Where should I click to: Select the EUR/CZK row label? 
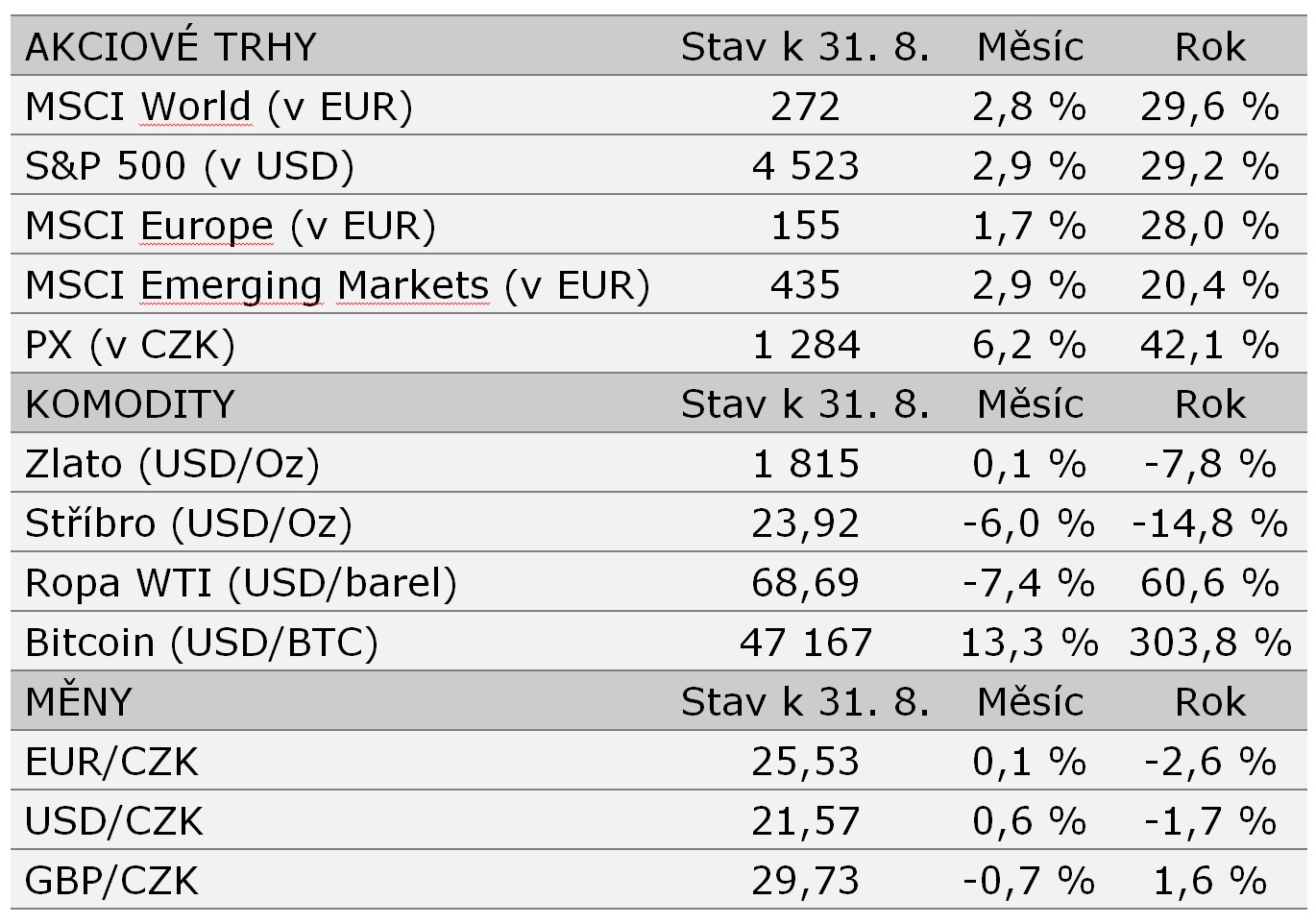[x=112, y=762]
